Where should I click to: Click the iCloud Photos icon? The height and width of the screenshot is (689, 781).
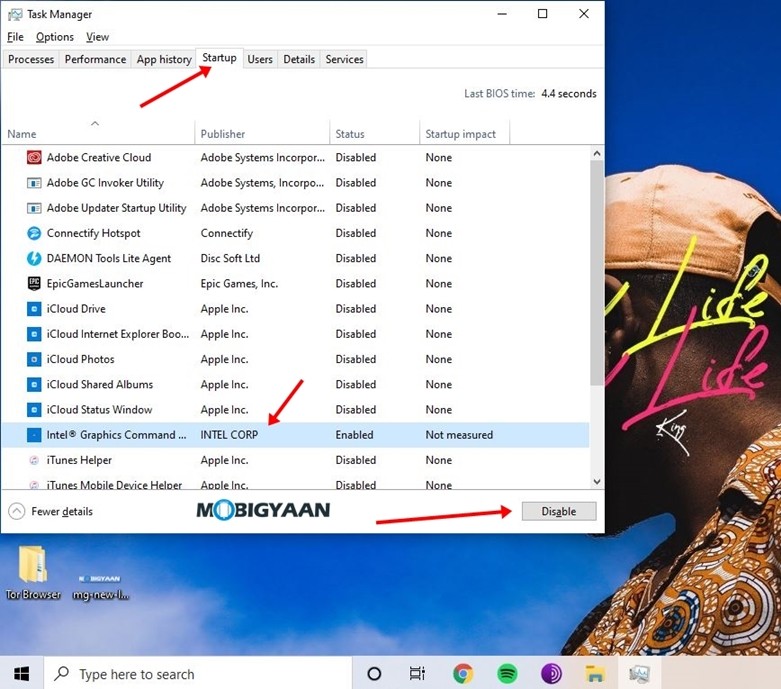point(34,359)
